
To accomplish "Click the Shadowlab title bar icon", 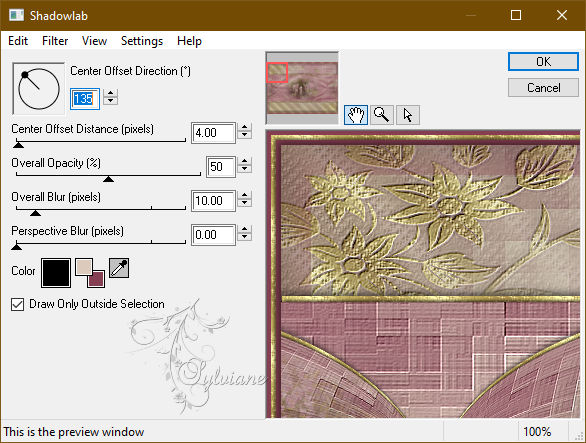I will (16, 15).
